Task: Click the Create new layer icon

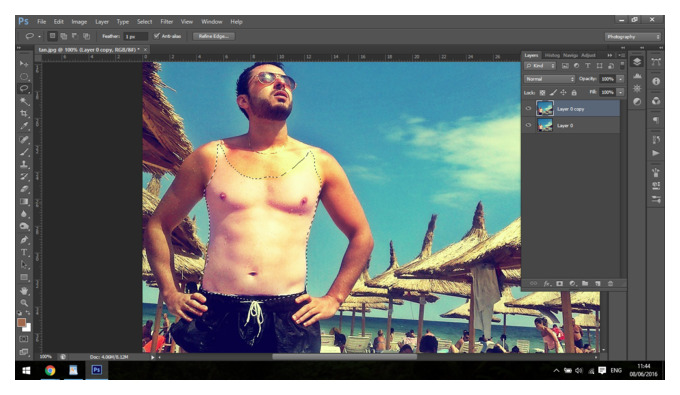Action: [598, 284]
